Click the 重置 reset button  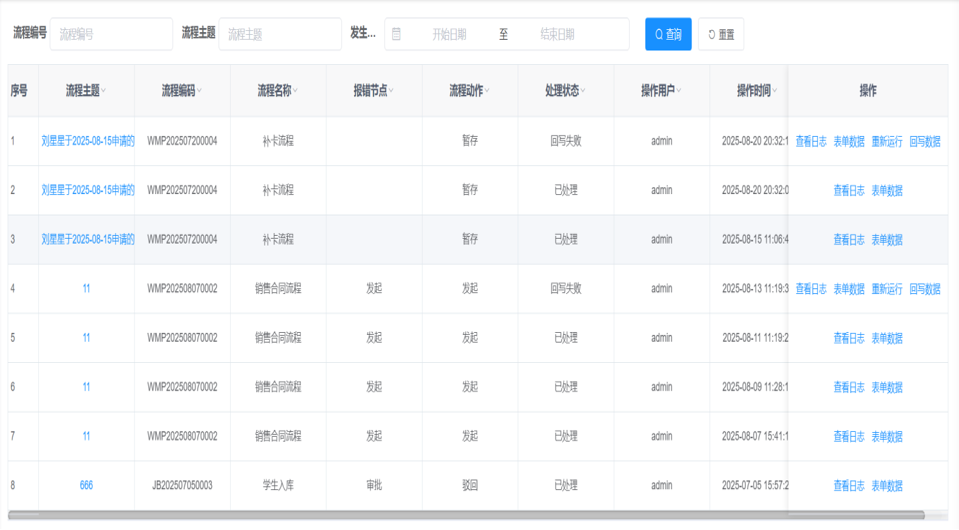pyautogui.click(x=720, y=34)
